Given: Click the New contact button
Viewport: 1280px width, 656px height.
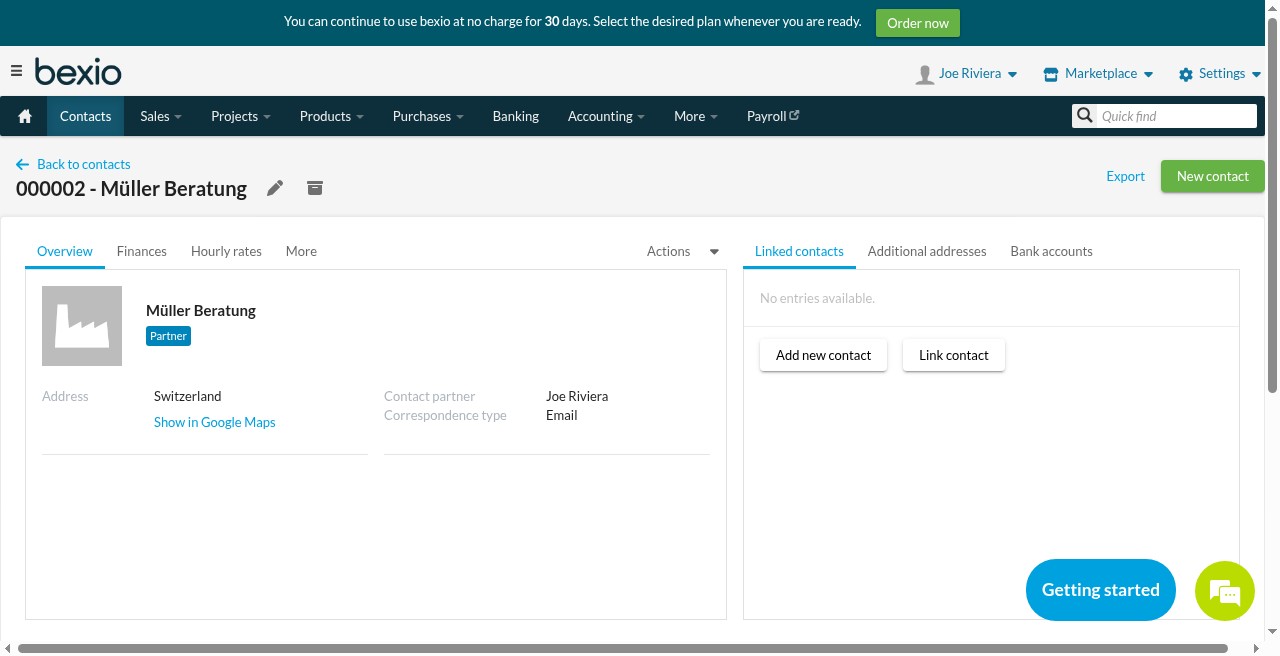Looking at the screenshot, I should (x=1212, y=176).
